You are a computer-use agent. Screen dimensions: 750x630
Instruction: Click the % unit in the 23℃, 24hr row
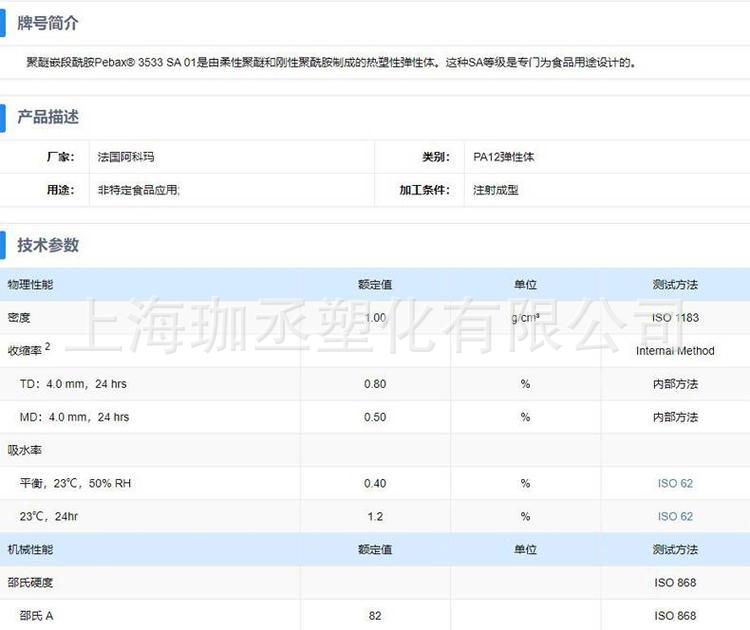click(525, 516)
